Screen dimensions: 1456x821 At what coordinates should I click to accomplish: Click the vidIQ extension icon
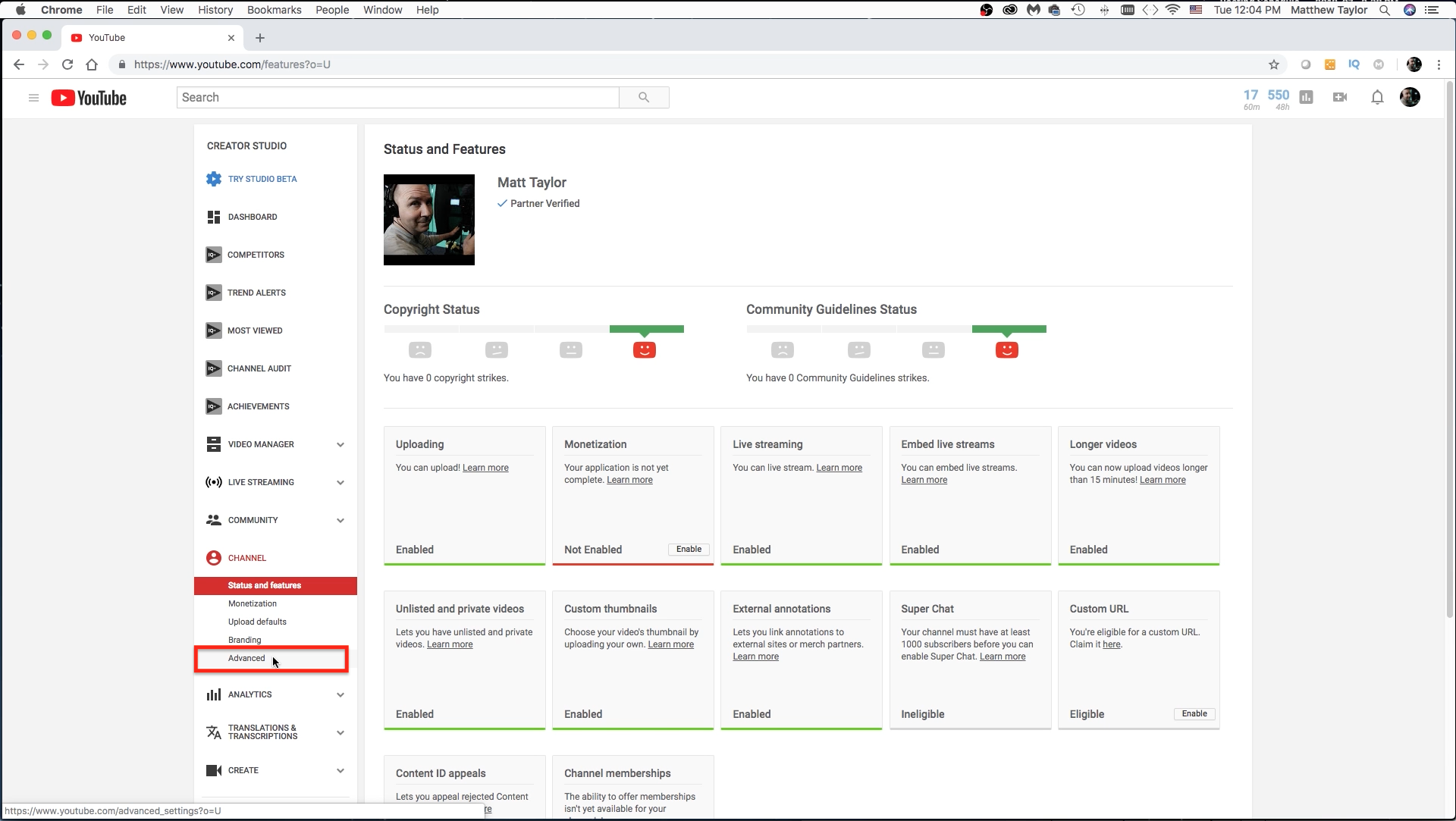(x=1354, y=64)
